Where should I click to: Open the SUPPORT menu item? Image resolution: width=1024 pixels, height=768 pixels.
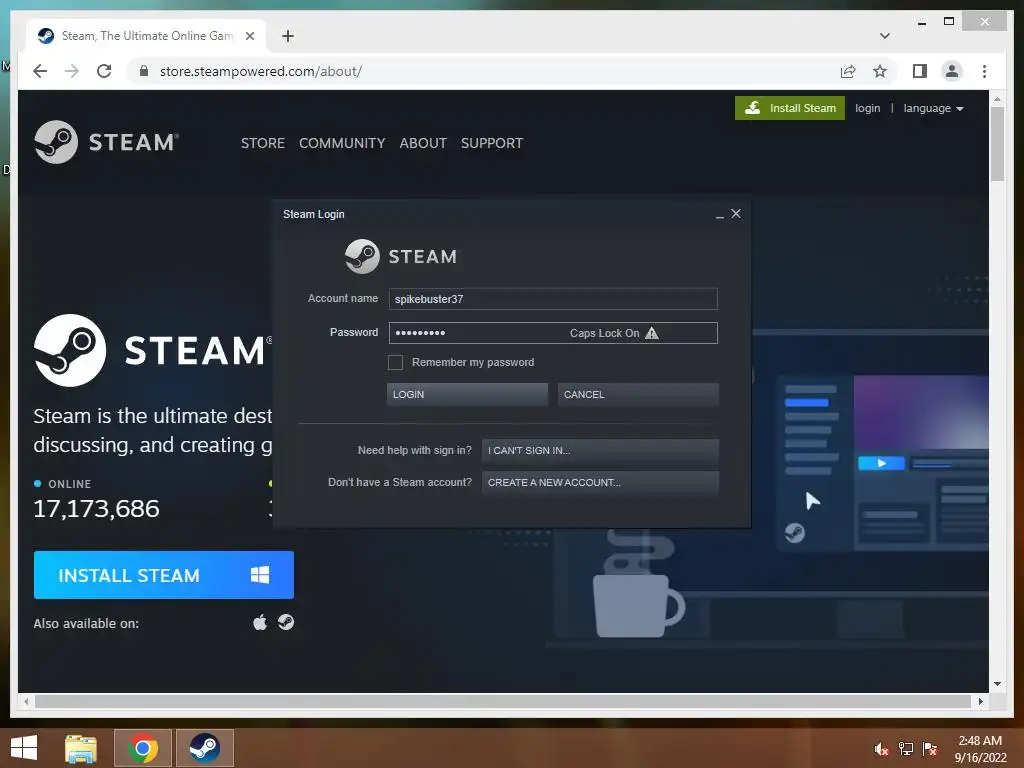point(492,143)
